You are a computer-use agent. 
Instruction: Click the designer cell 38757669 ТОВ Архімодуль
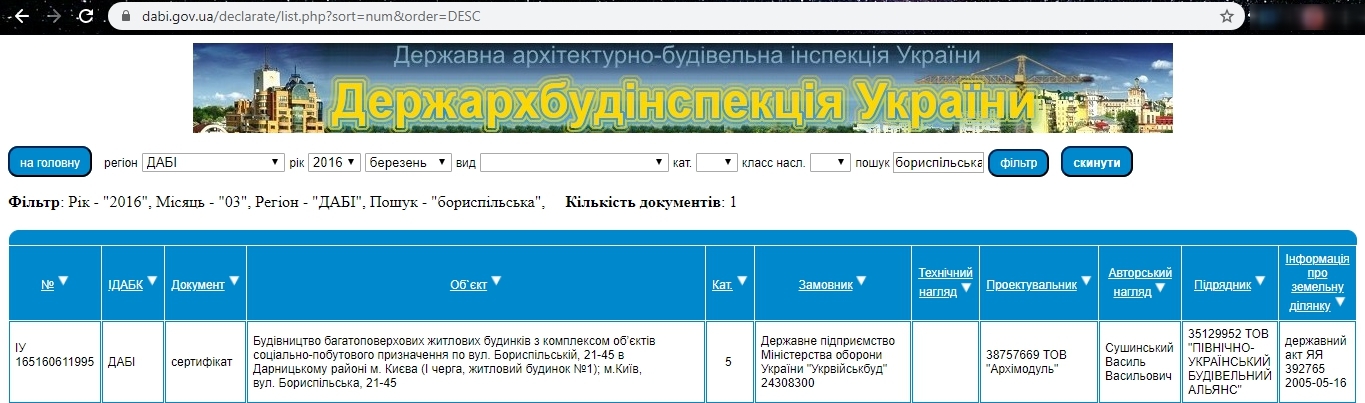click(1038, 362)
